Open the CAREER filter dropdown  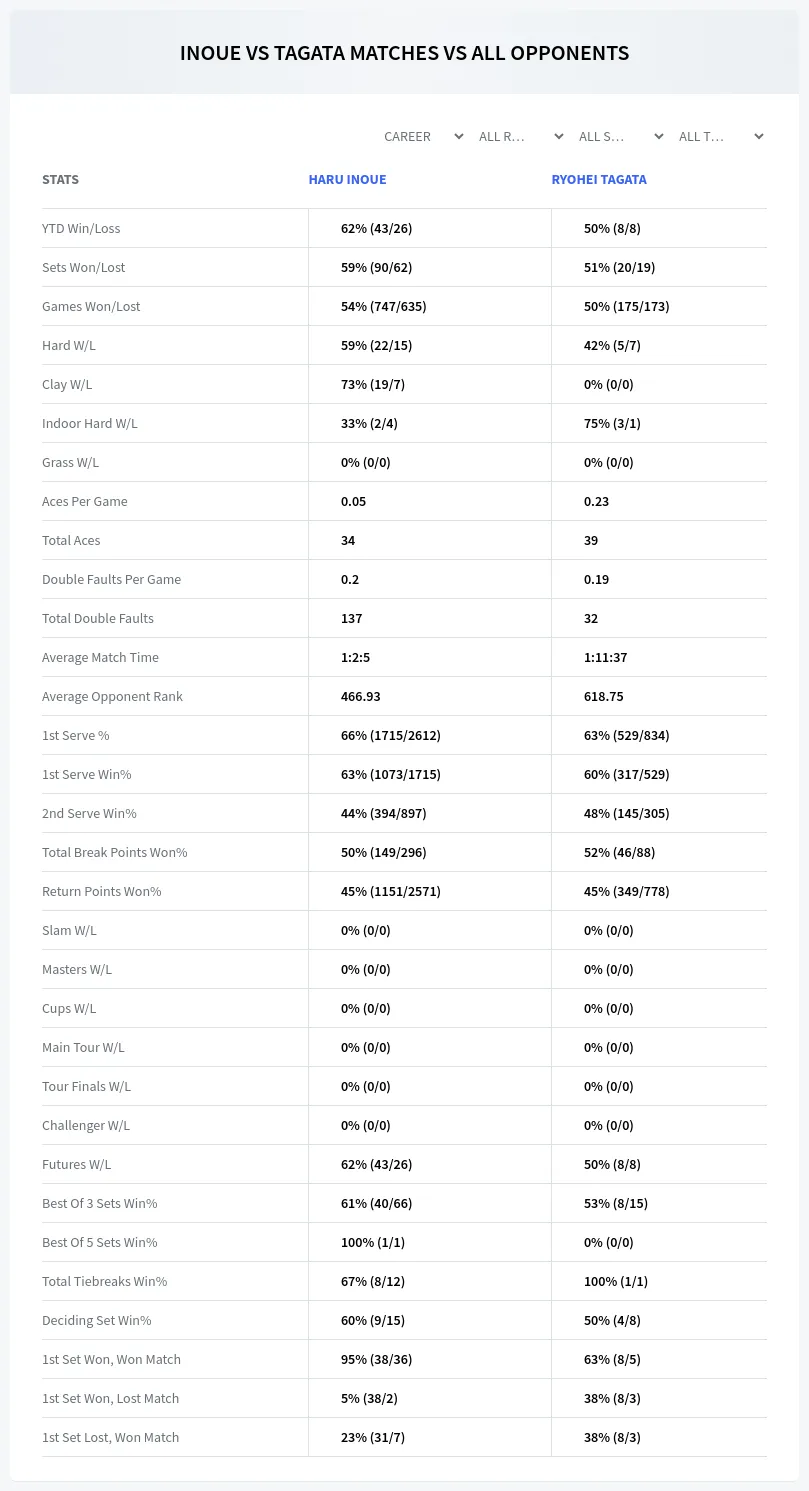(422, 136)
